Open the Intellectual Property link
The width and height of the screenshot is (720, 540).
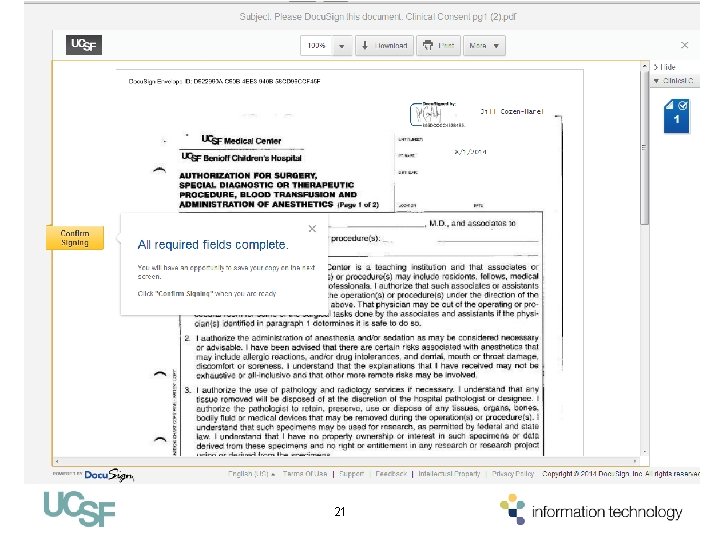[x=449, y=473]
